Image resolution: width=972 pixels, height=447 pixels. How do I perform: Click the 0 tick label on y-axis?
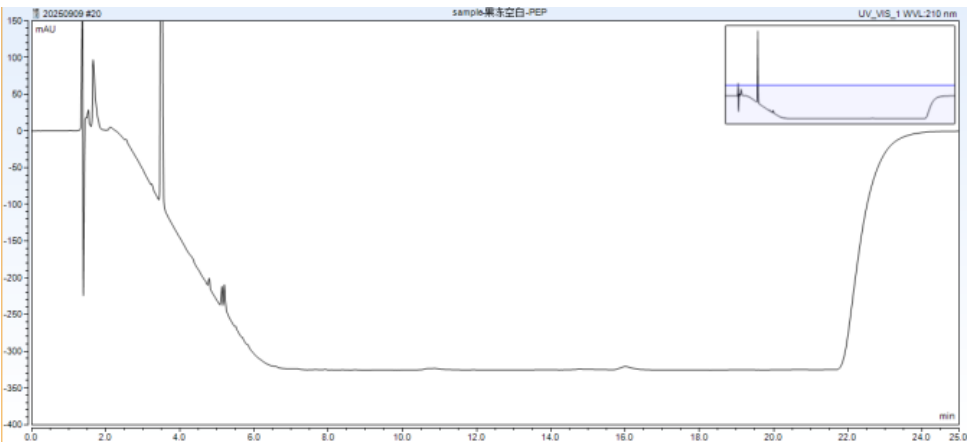click(20, 131)
